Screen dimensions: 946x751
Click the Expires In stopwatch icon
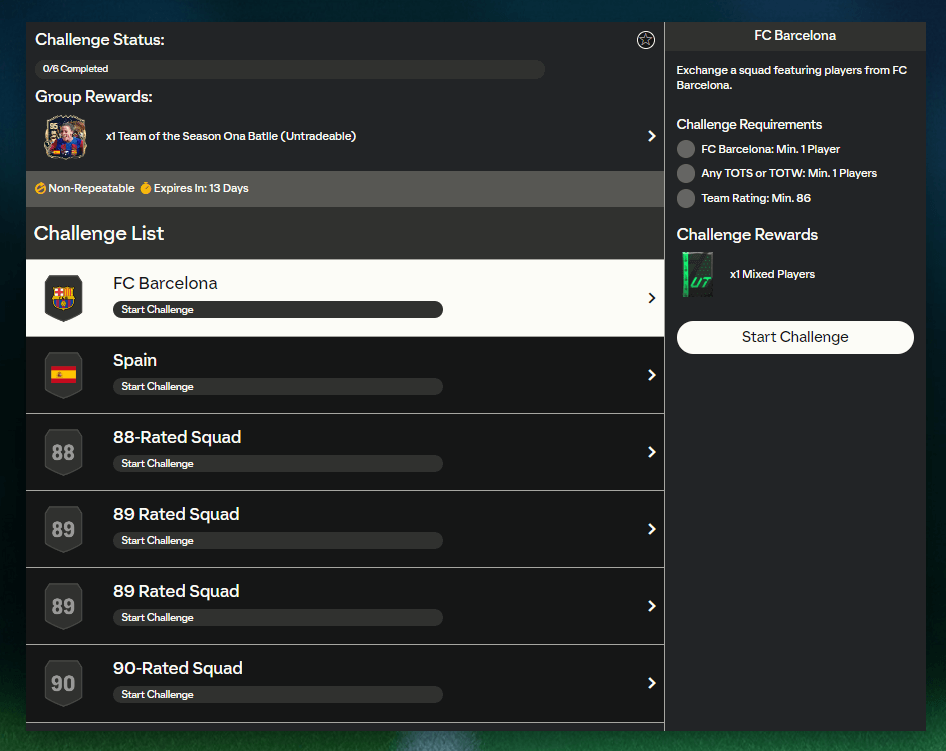(x=146, y=188)
